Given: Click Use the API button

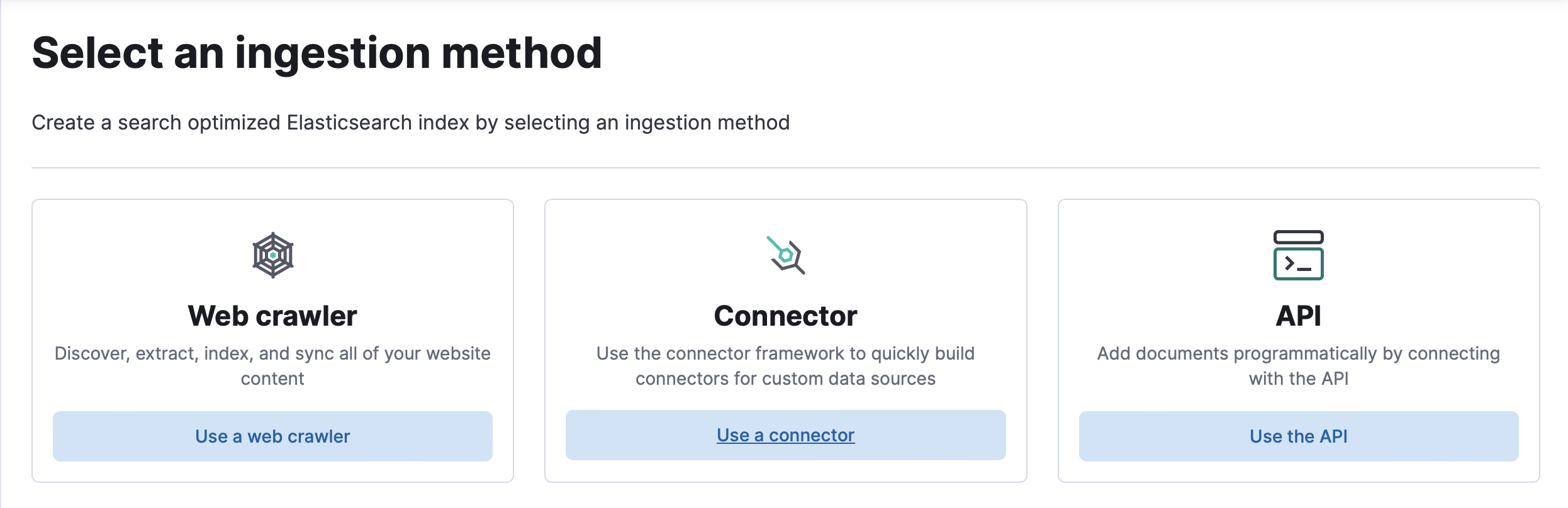Looking at the screenshot, I should 1298,436.
